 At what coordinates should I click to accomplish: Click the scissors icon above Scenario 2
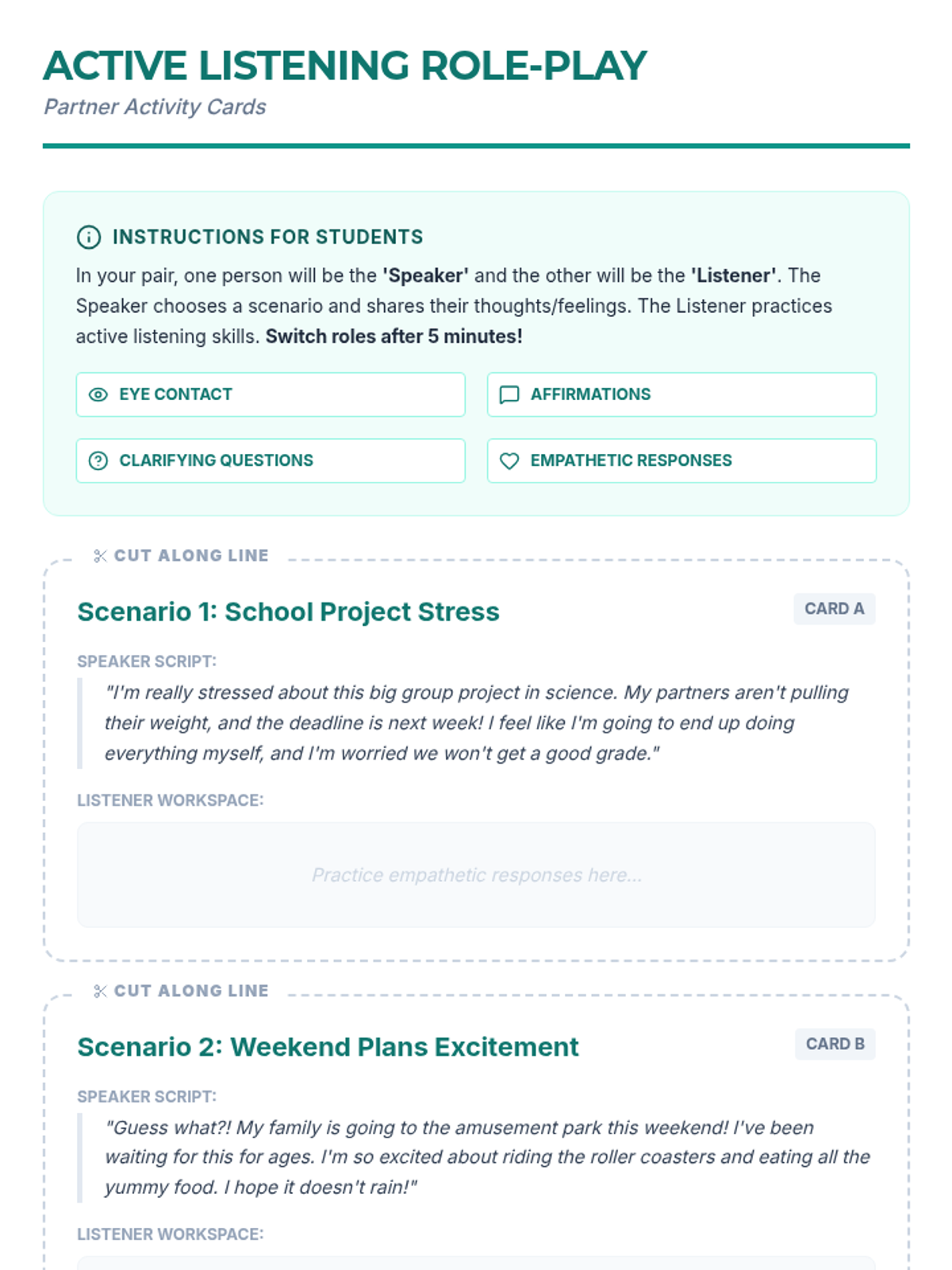tap(100, 991)
